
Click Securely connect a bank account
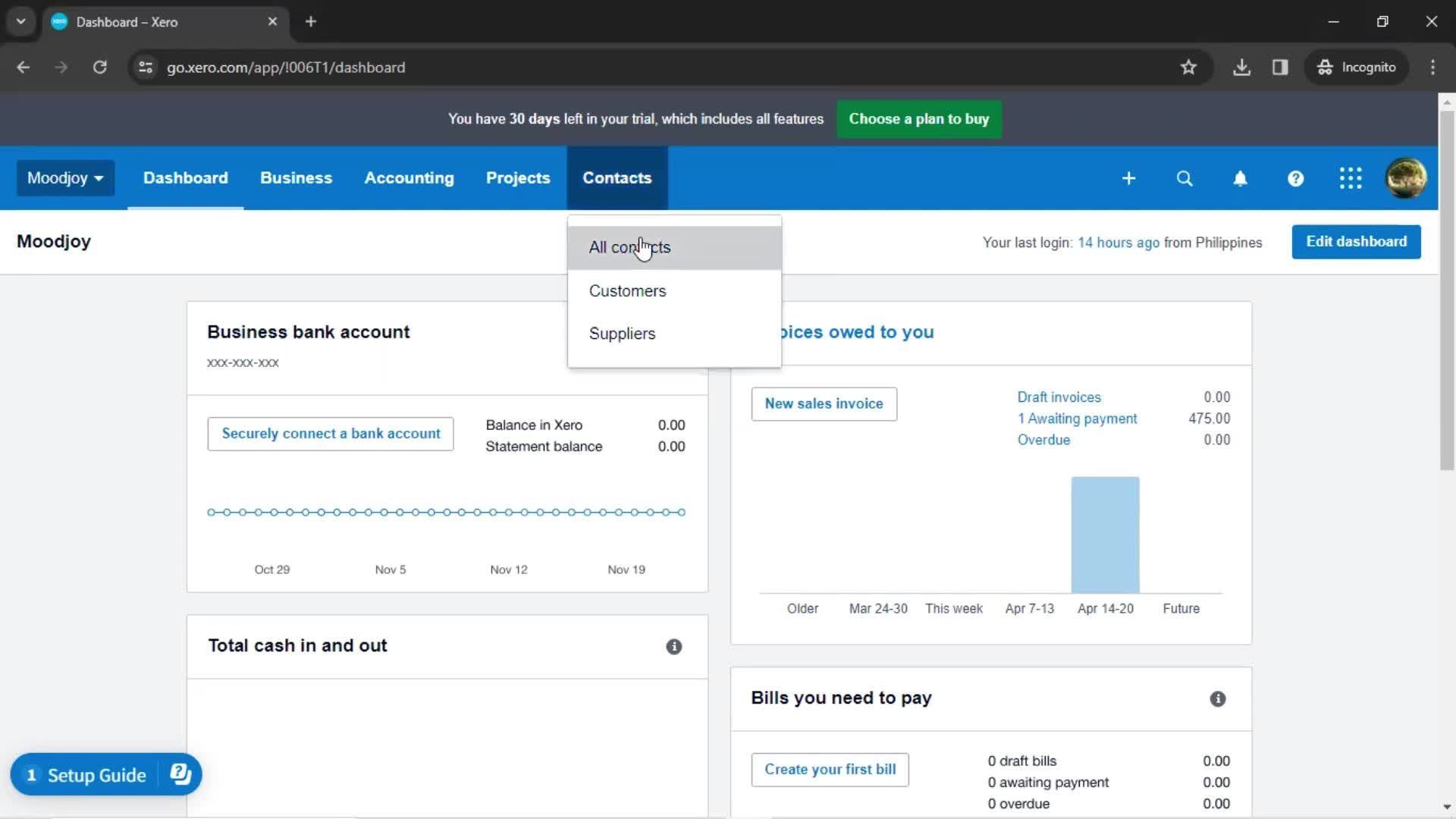click(x=331, y=434)
